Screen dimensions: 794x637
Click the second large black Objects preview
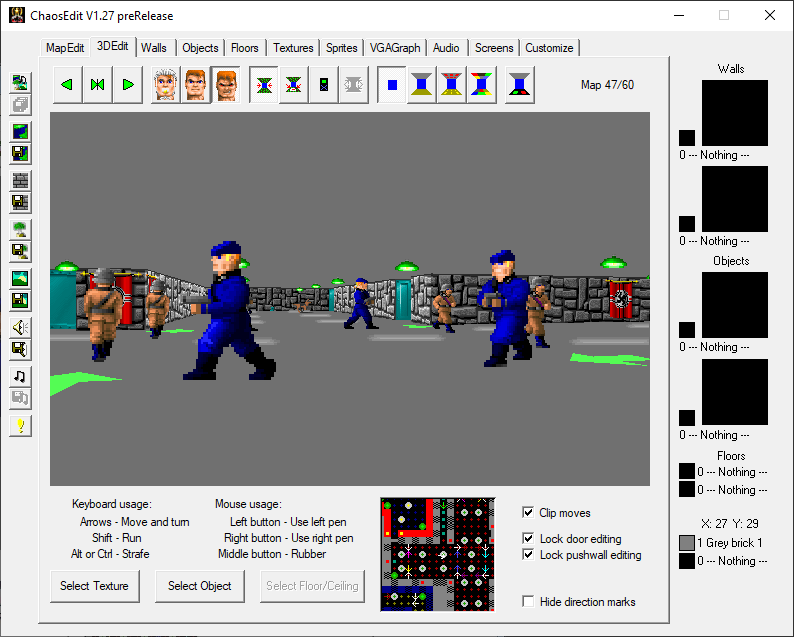pyautogui.click(x=735, y=392)
